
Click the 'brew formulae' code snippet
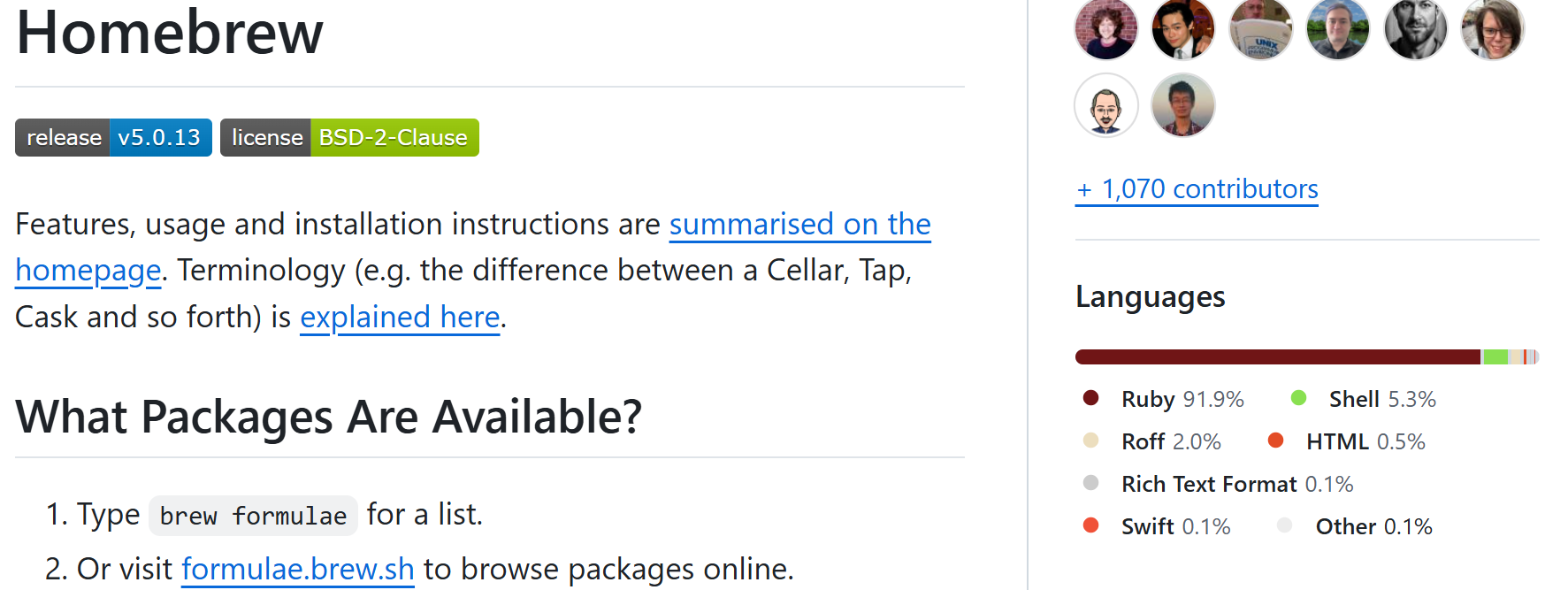point(253,516)
